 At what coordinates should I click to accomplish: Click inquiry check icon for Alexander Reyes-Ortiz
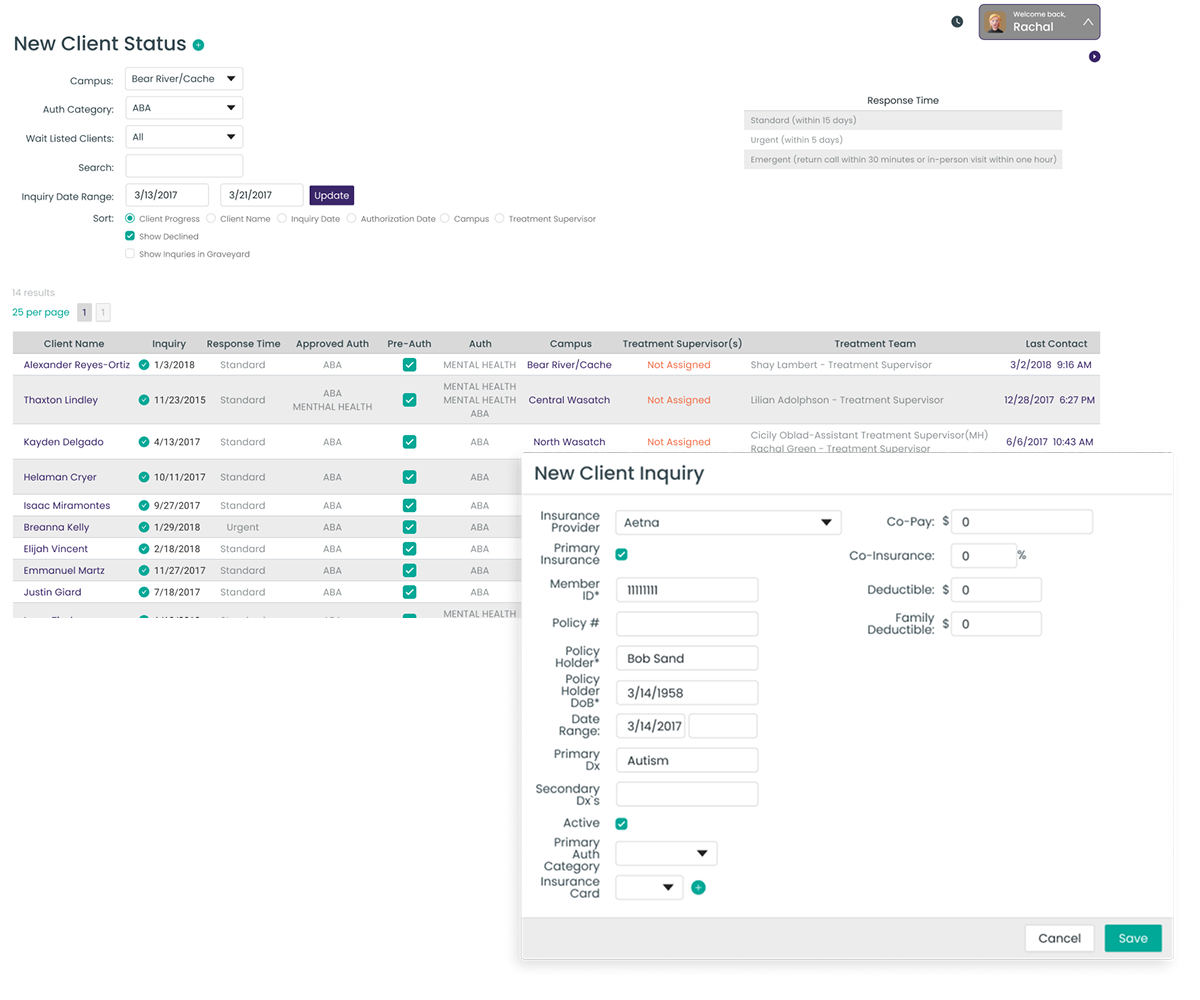pos(144,365)
